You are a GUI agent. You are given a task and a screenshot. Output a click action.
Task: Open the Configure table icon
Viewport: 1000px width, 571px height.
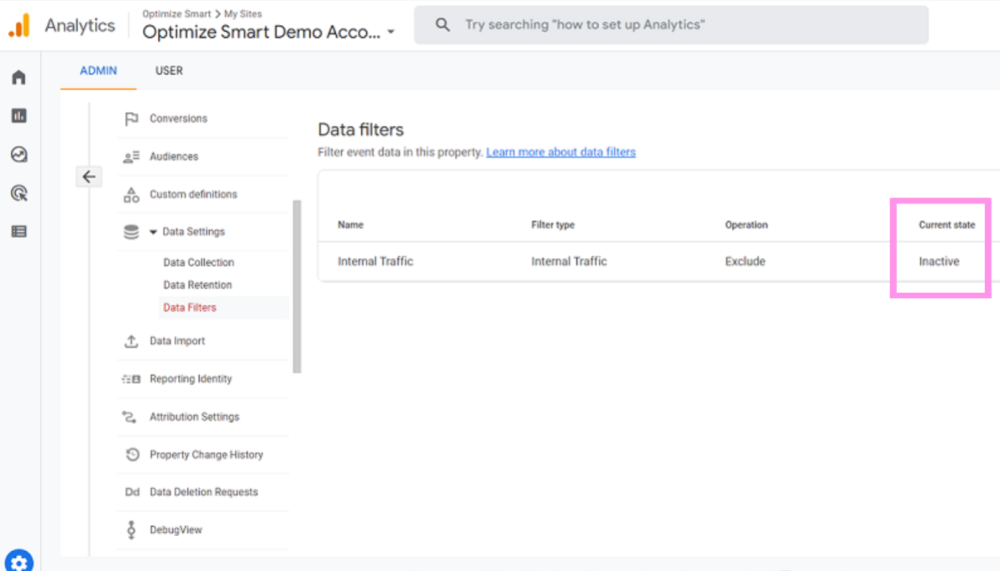pyautogui.click(x=18, y=231)
